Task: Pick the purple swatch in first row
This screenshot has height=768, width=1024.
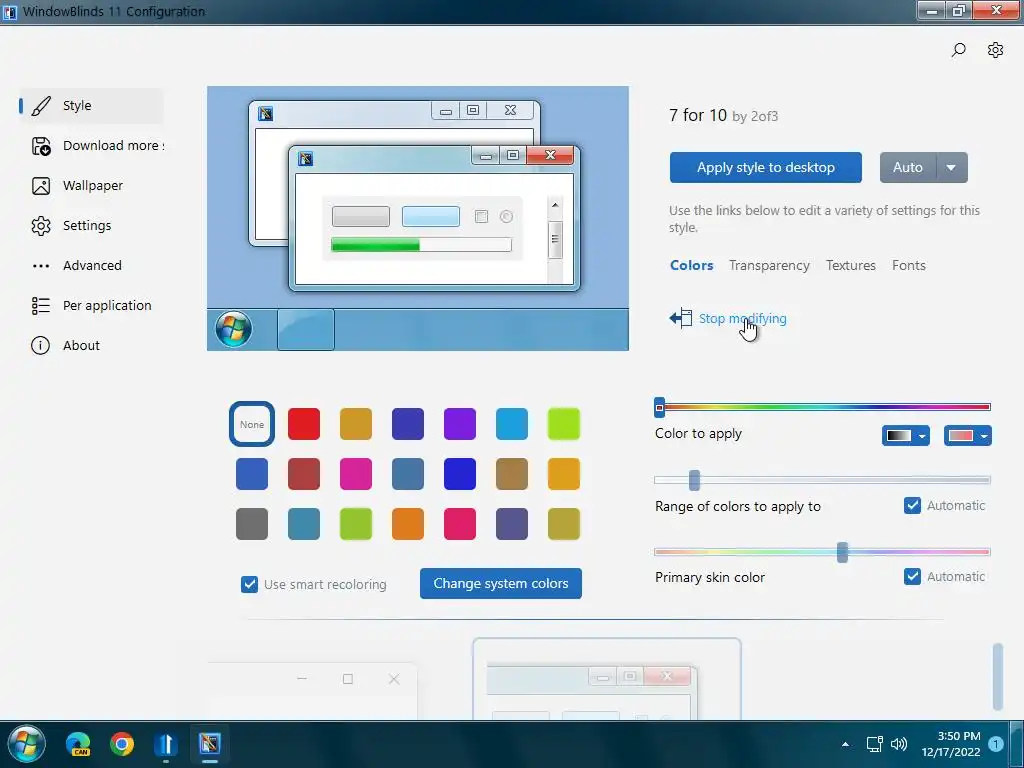Action: click(460, 424)
